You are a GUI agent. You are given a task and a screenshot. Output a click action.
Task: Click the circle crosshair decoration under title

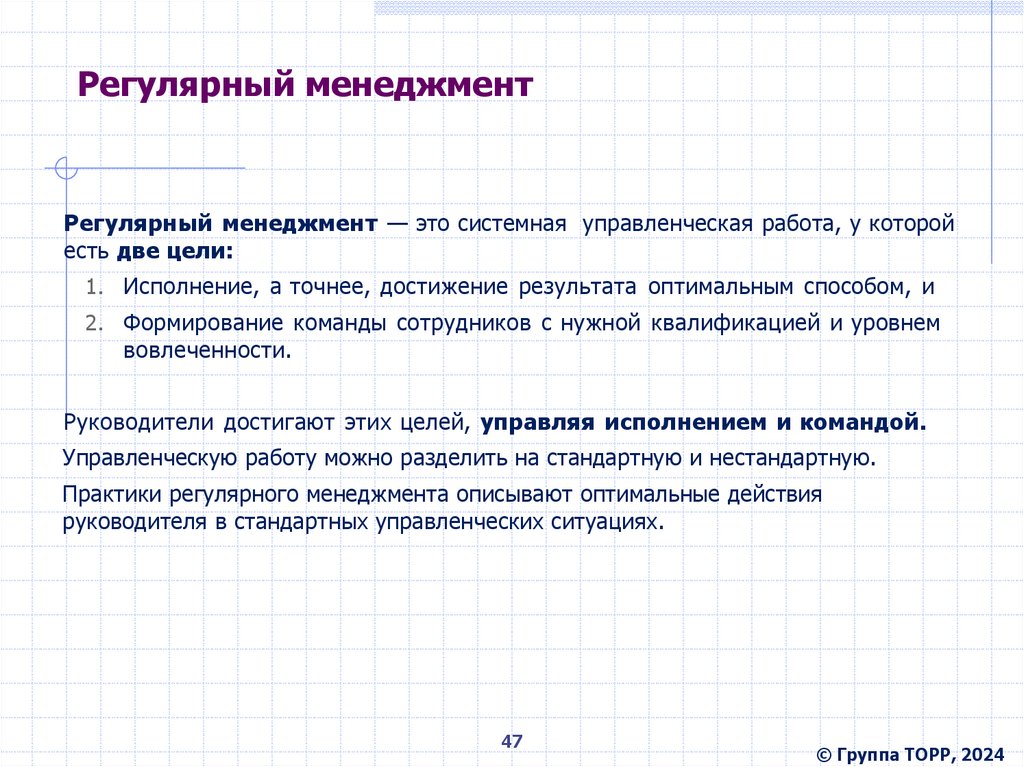pyautogui.click(x=66, y=168)
